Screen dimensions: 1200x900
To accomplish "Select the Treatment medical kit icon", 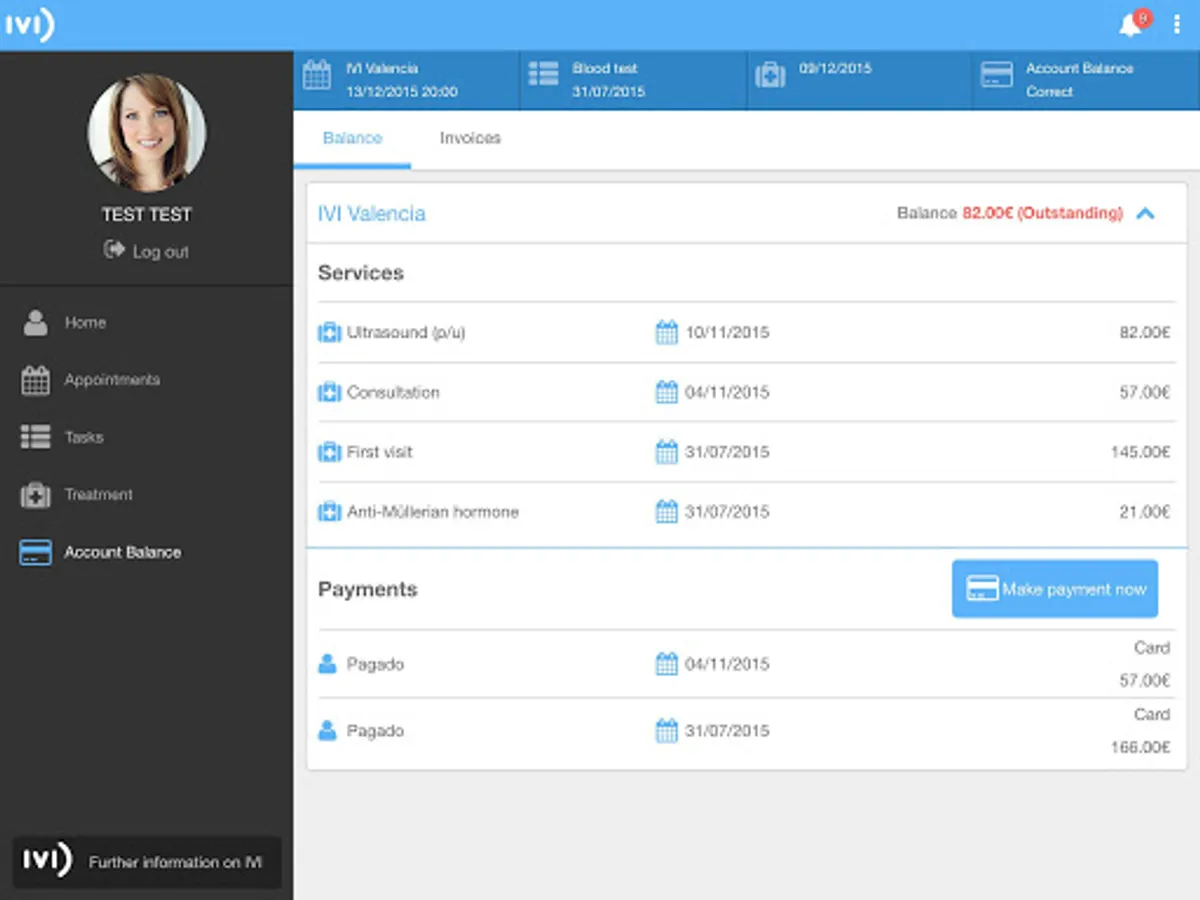I will click(34, 494).
